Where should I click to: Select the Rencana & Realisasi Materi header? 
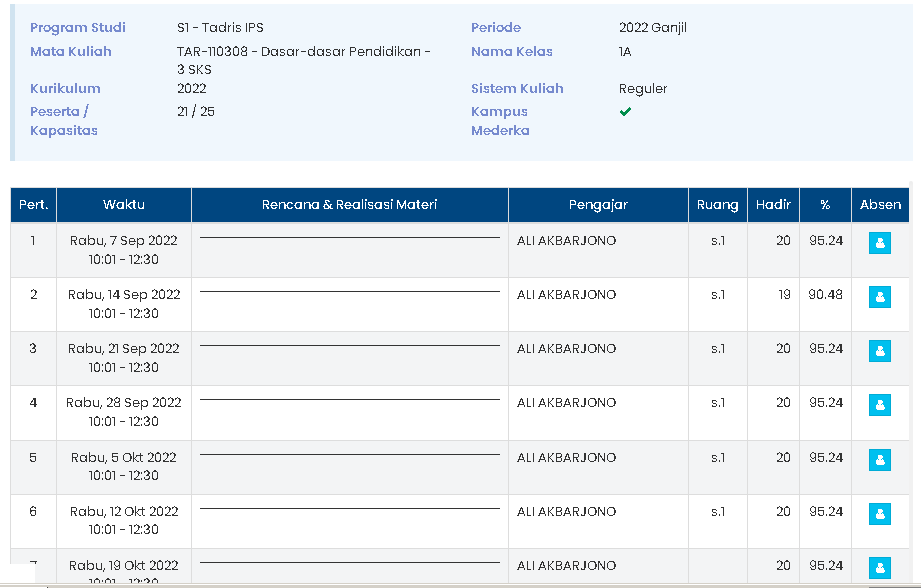(x=349, y=205)
